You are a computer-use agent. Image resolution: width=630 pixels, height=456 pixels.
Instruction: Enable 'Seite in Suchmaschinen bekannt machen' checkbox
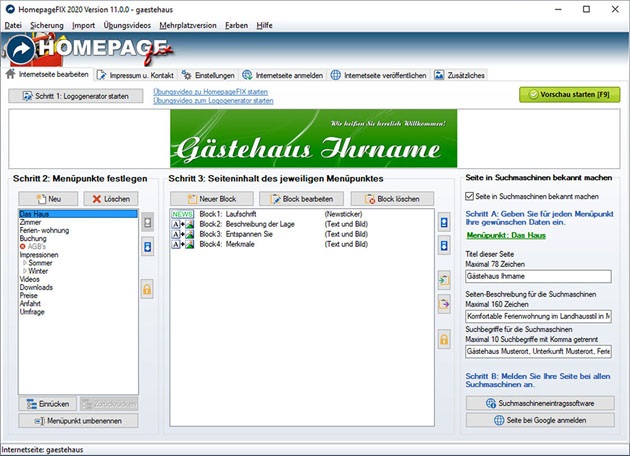tap(469, 196)
